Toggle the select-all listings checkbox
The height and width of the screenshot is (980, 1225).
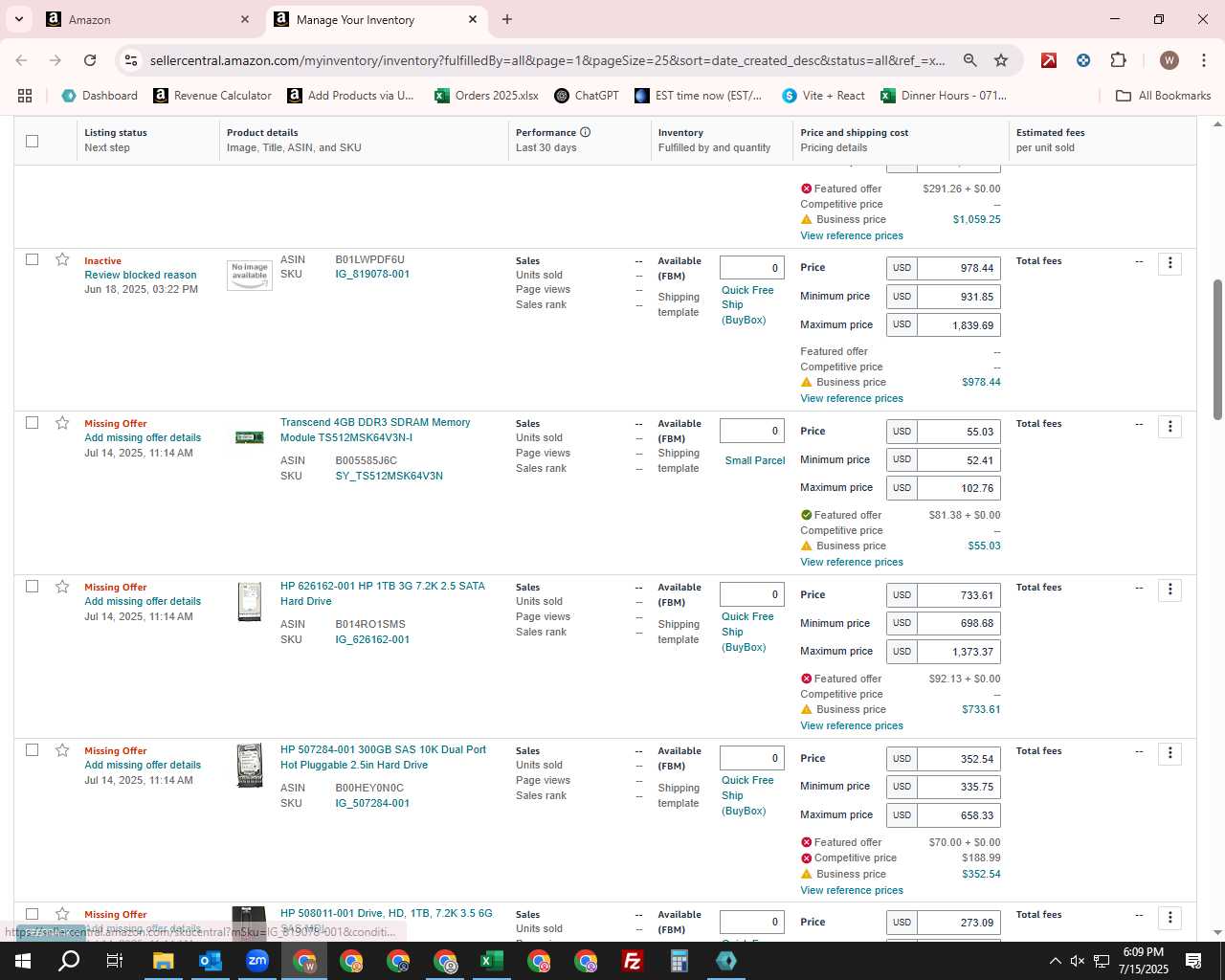(x=32, y=141)
